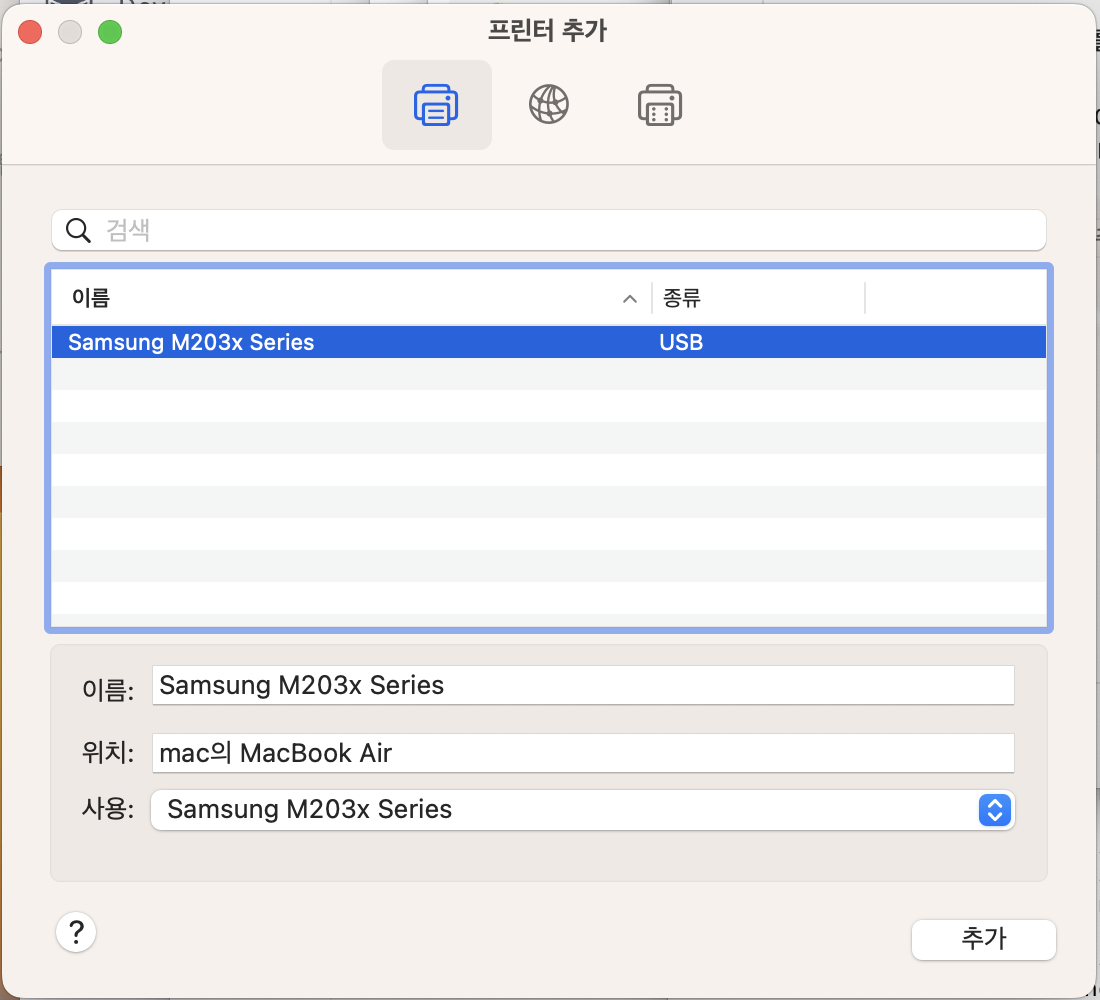
Task: Click the USB type cell
Action: (681, 342)
